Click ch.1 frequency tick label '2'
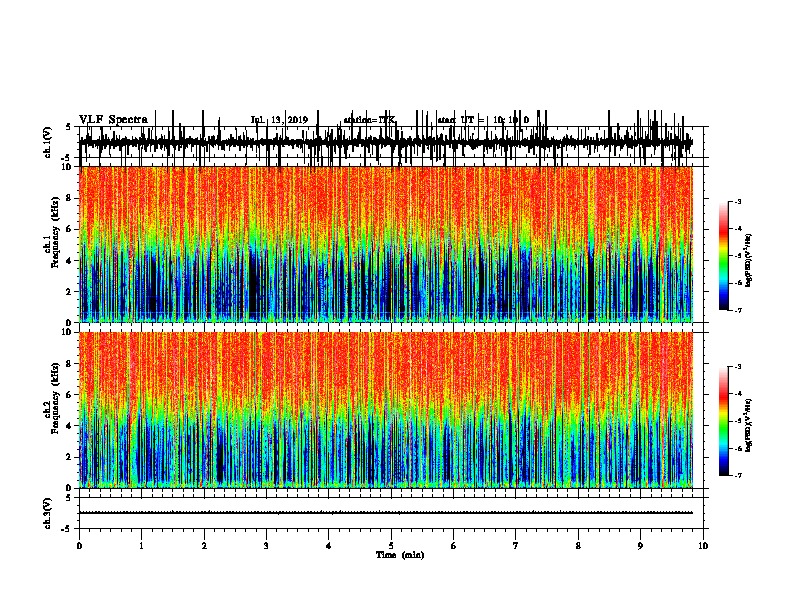Screen dimensions: 792x612 pos(70,292)
